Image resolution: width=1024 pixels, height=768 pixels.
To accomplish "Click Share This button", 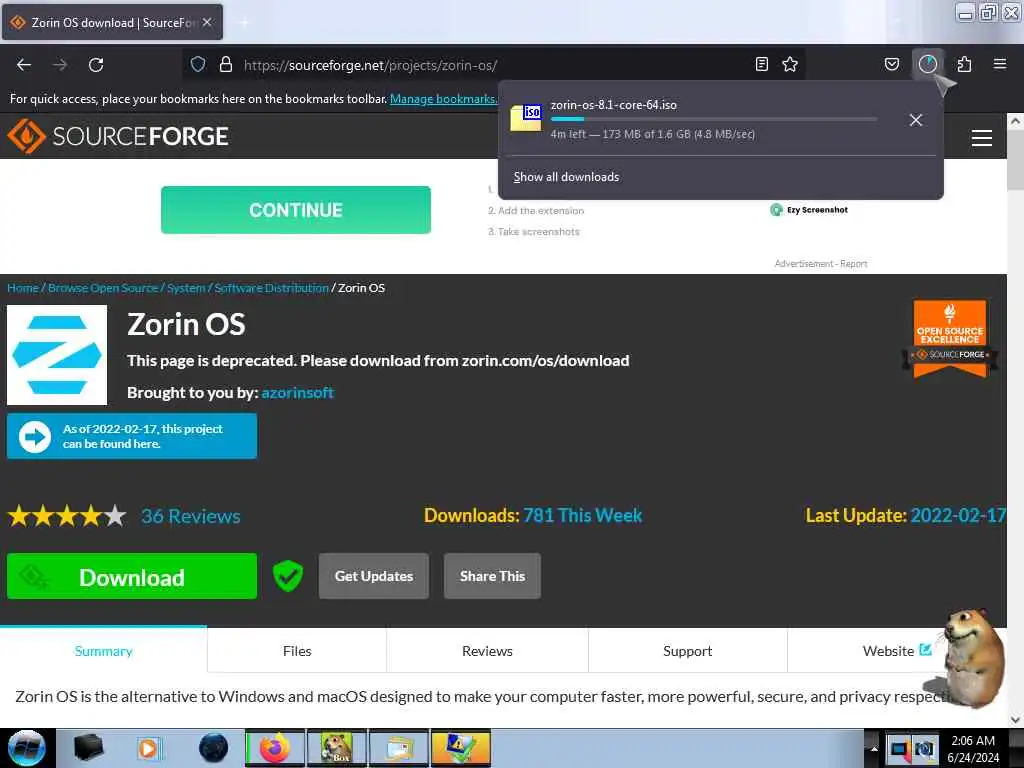I will tap(492, 576).
